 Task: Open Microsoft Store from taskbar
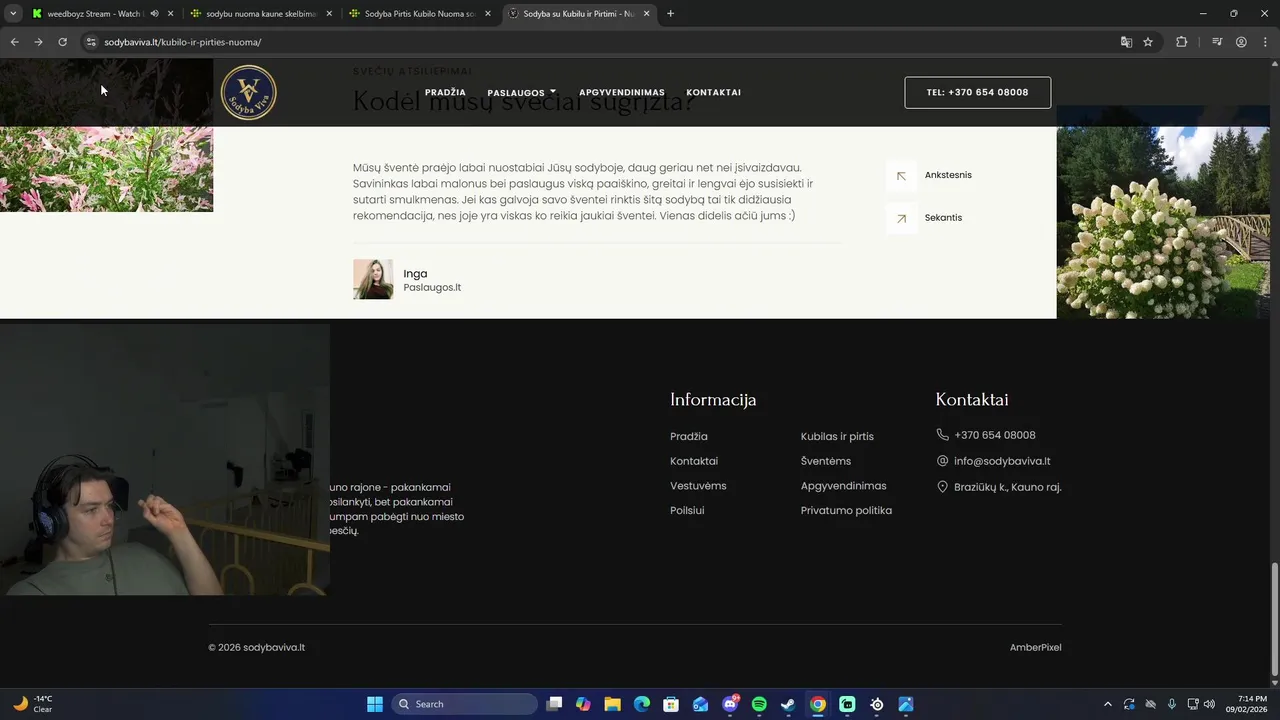click(x=671, y=704)
